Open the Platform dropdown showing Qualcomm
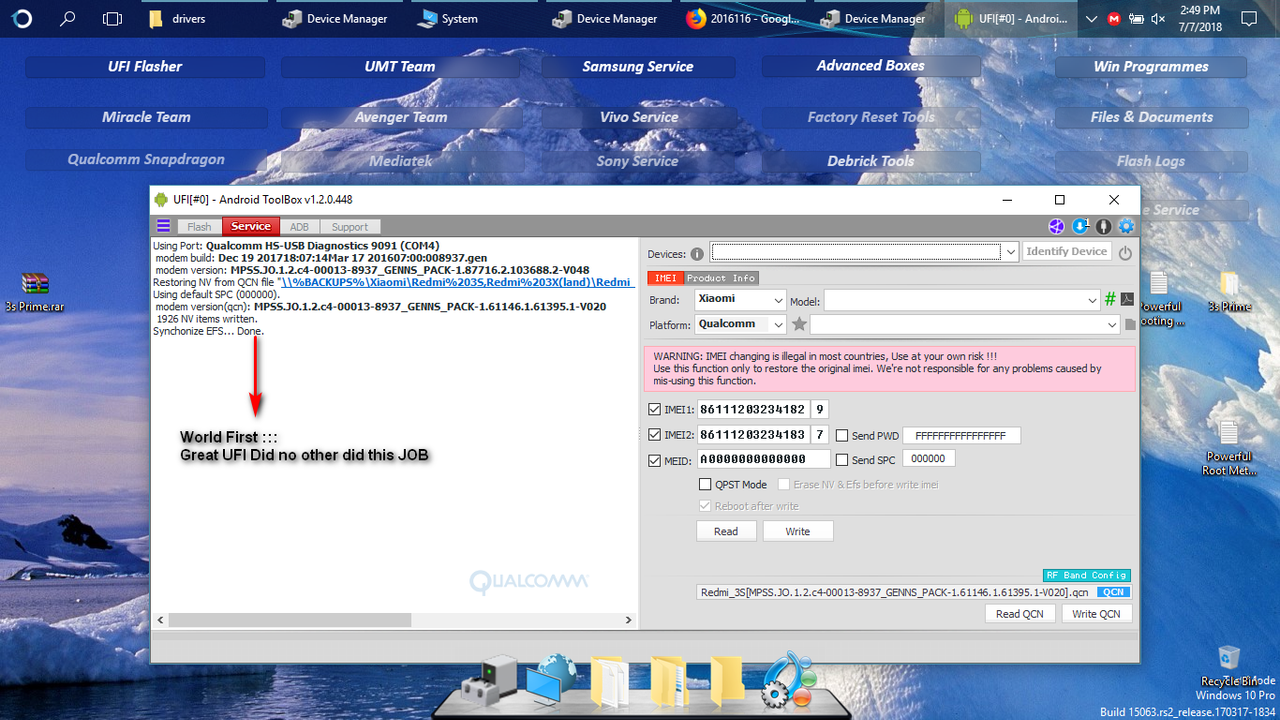This screenshot has height=720, width=1280. point(779,324)
